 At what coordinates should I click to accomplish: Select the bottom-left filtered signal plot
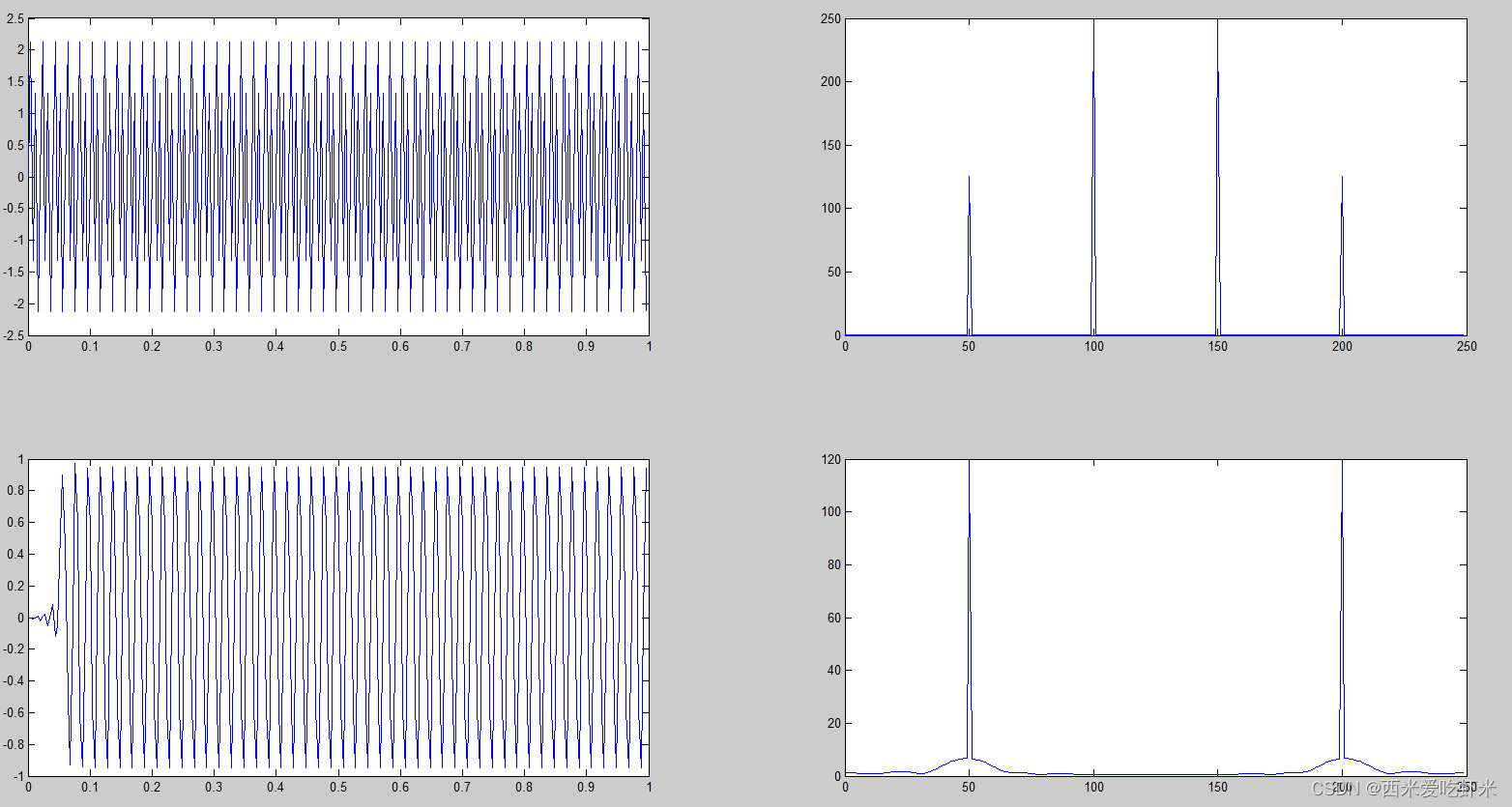coord(338,618)
